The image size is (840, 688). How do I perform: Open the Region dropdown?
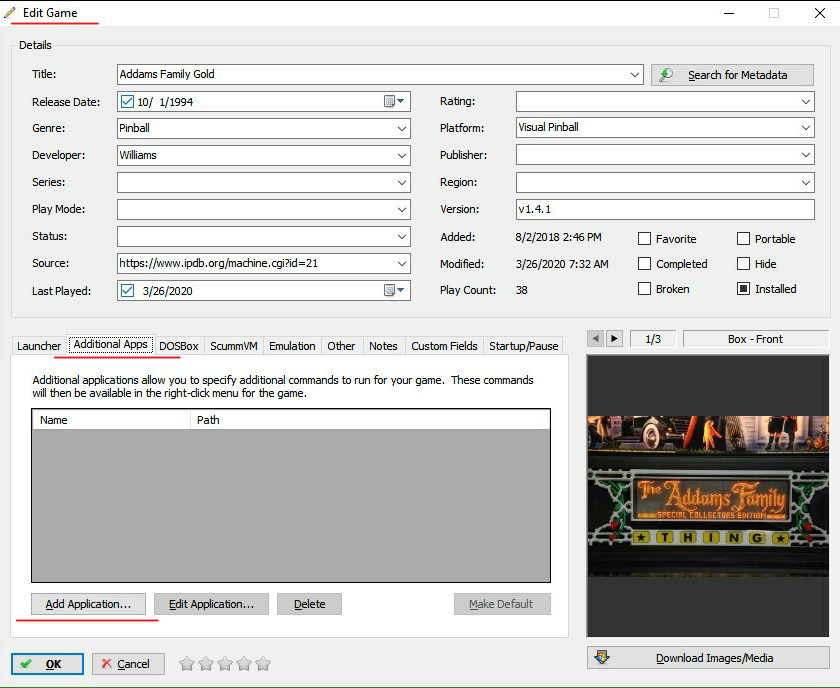806,183
